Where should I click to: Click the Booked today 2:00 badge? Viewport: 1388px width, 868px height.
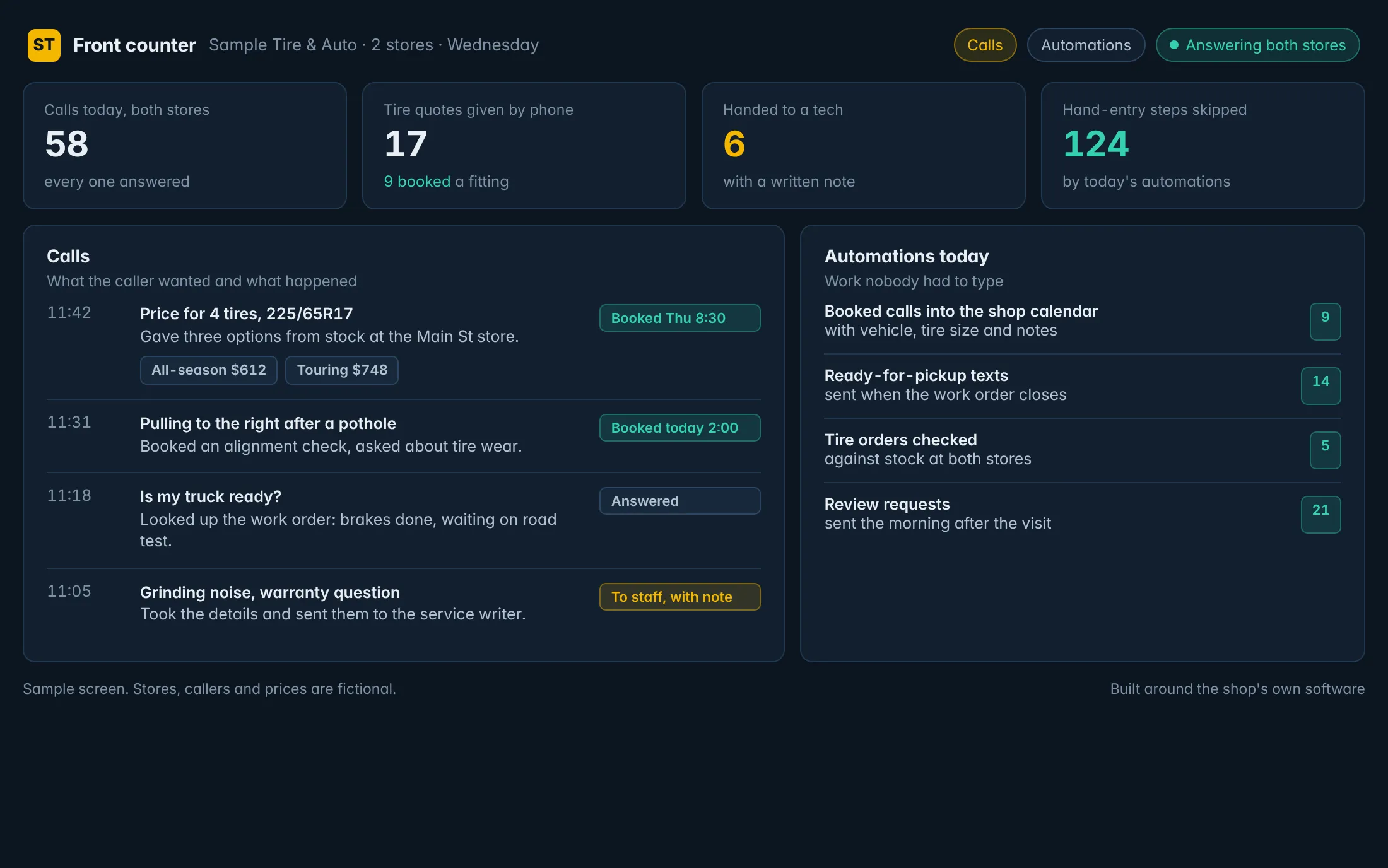[x=679, y=428]
